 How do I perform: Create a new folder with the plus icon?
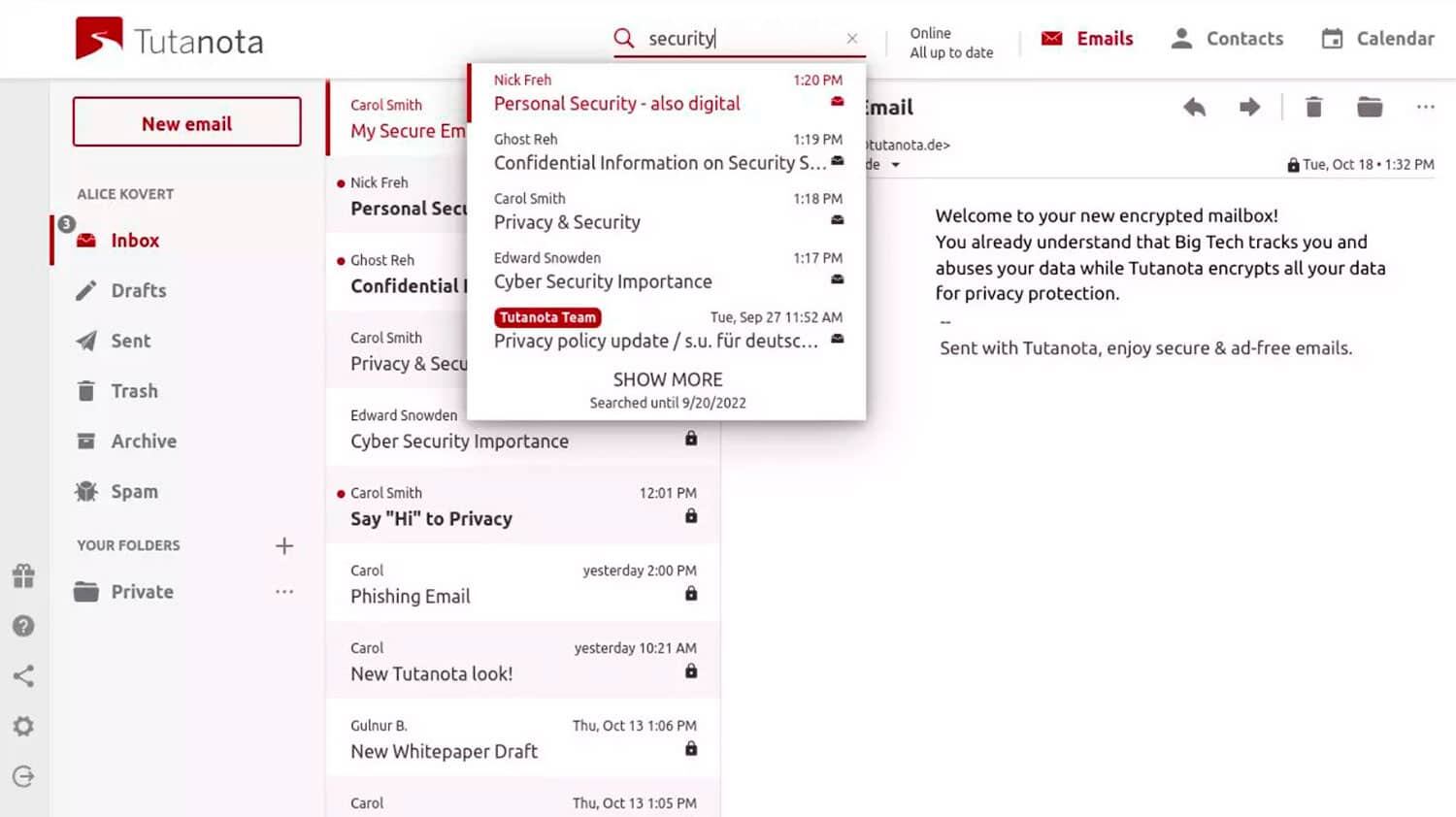(x=284, y=545)
